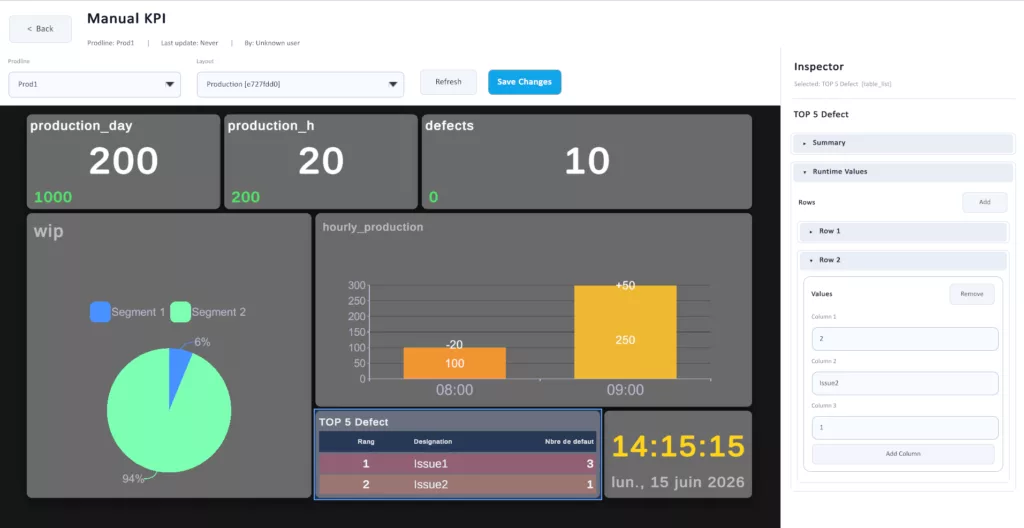Click the Inspector panel heading

tap(819, 67)
